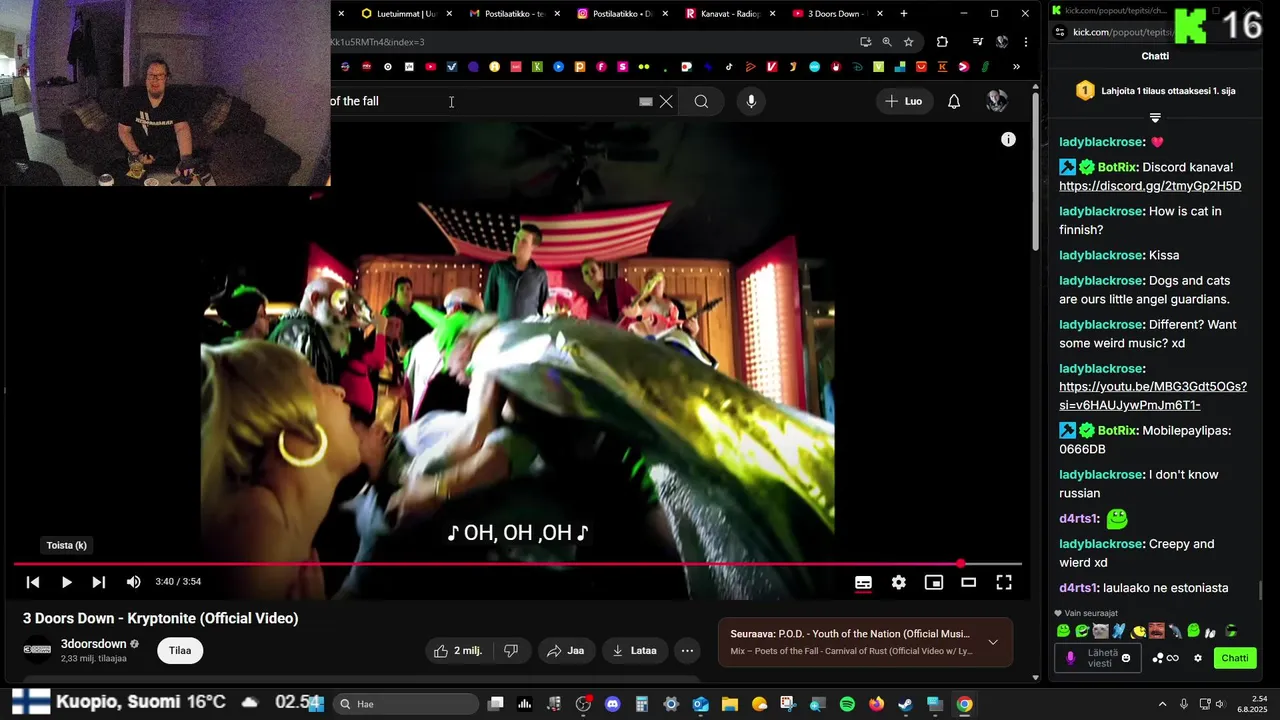Open the YouTube account avatar menu
This screenshot has height=720, width=1280.
[x=997, y=101]
